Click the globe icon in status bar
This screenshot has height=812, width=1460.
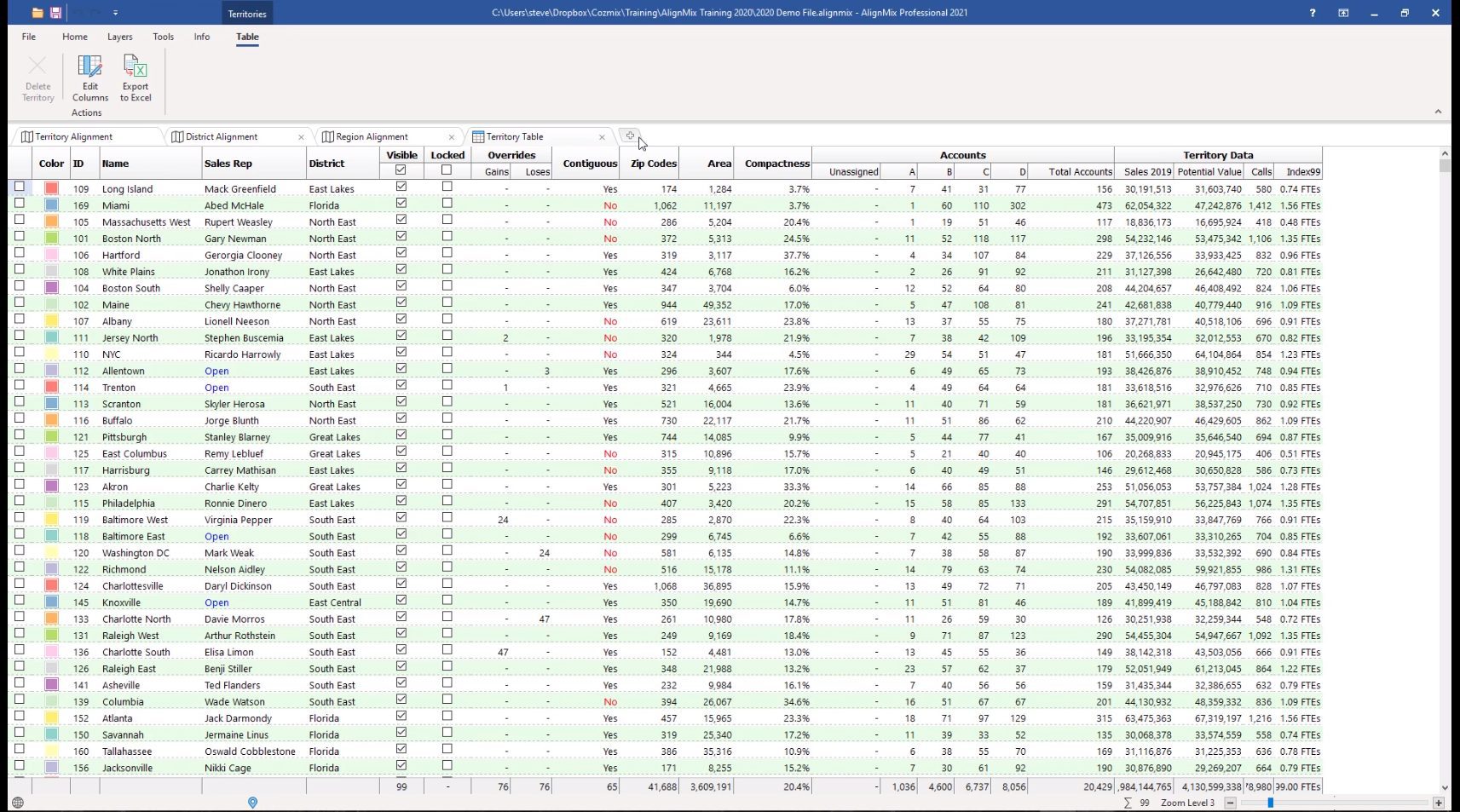[x=18, y=803]
